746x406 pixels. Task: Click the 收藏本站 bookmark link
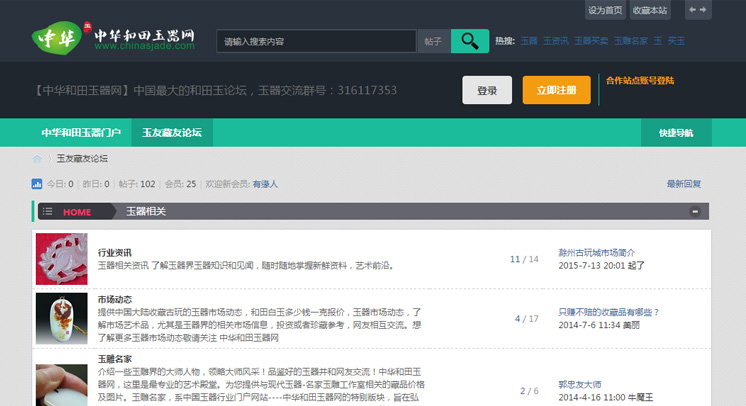[x=650, y=10]
